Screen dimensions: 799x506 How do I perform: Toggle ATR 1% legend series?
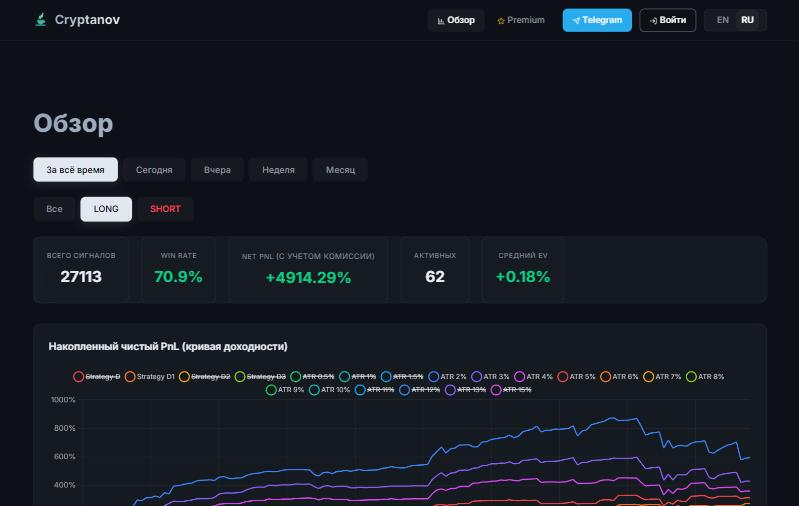[358, 377]
